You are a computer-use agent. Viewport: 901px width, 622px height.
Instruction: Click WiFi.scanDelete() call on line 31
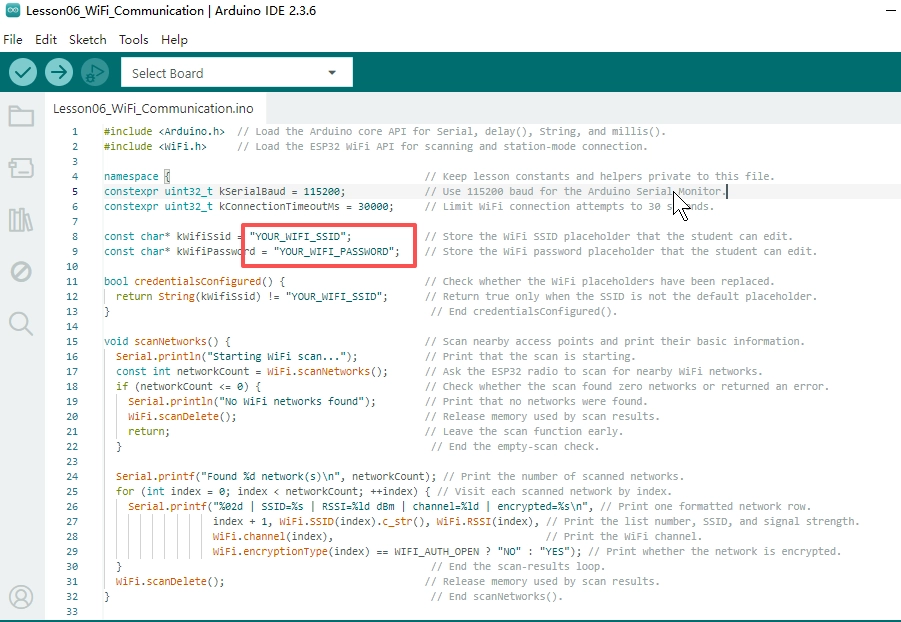pyautogui.click(x=168, y=581)
